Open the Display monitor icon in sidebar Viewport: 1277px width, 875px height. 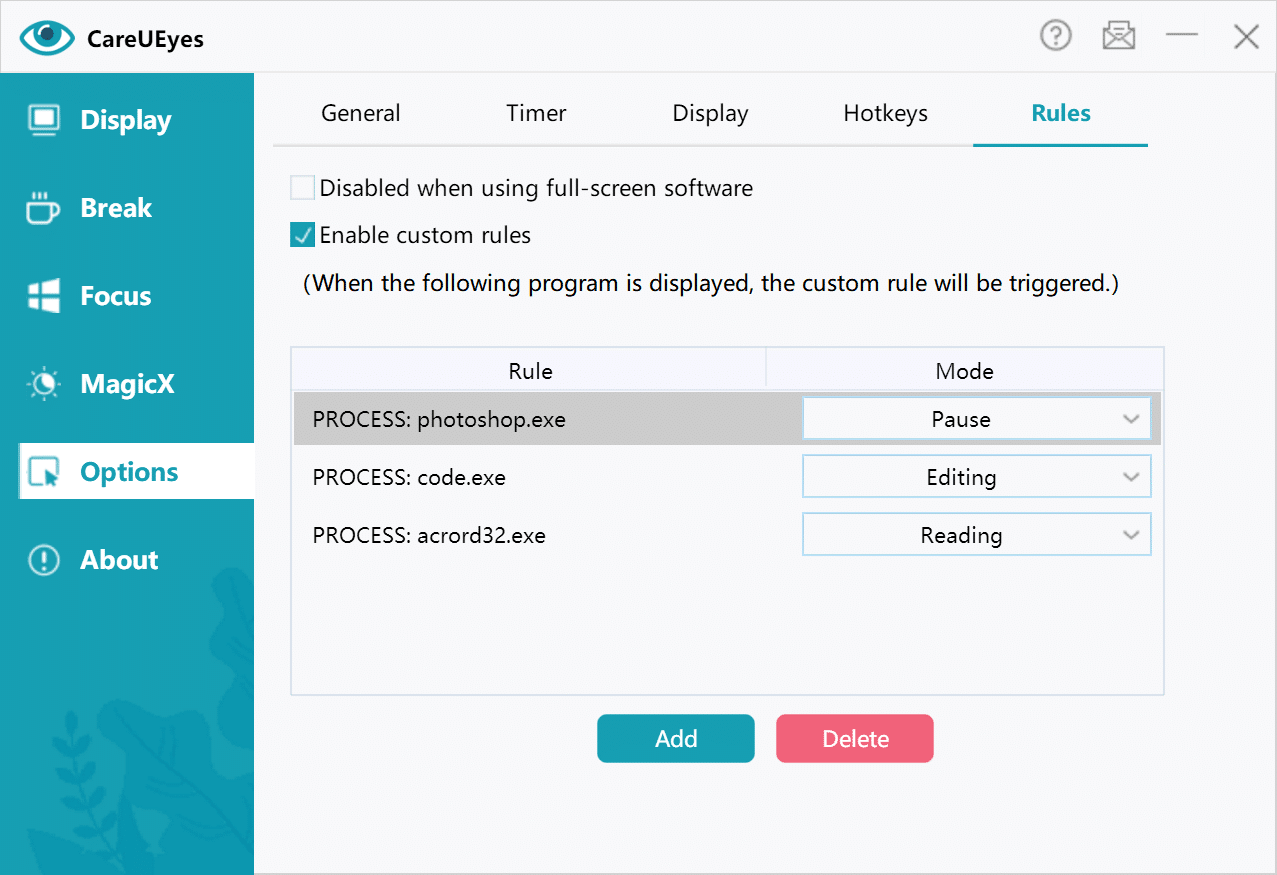(x=44, y=120)
